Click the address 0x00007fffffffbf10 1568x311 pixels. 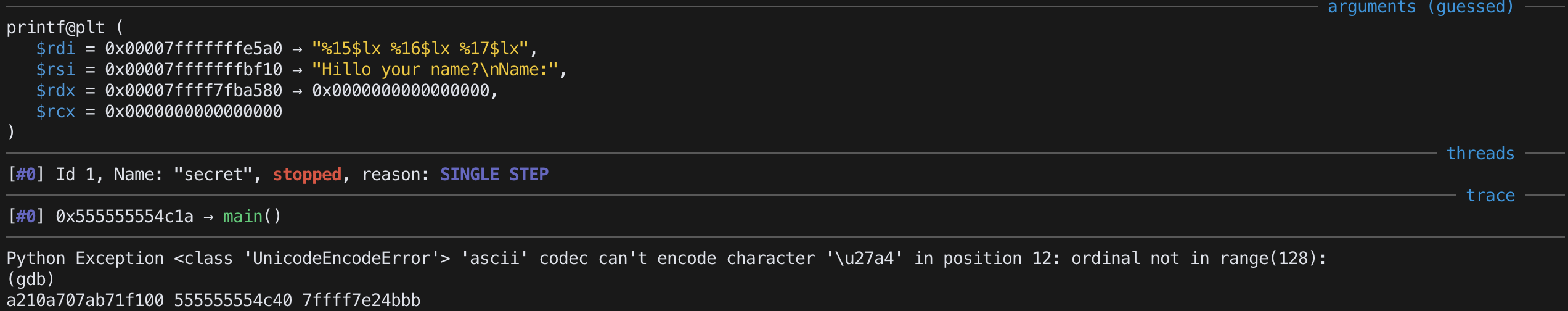click(194, 70)
